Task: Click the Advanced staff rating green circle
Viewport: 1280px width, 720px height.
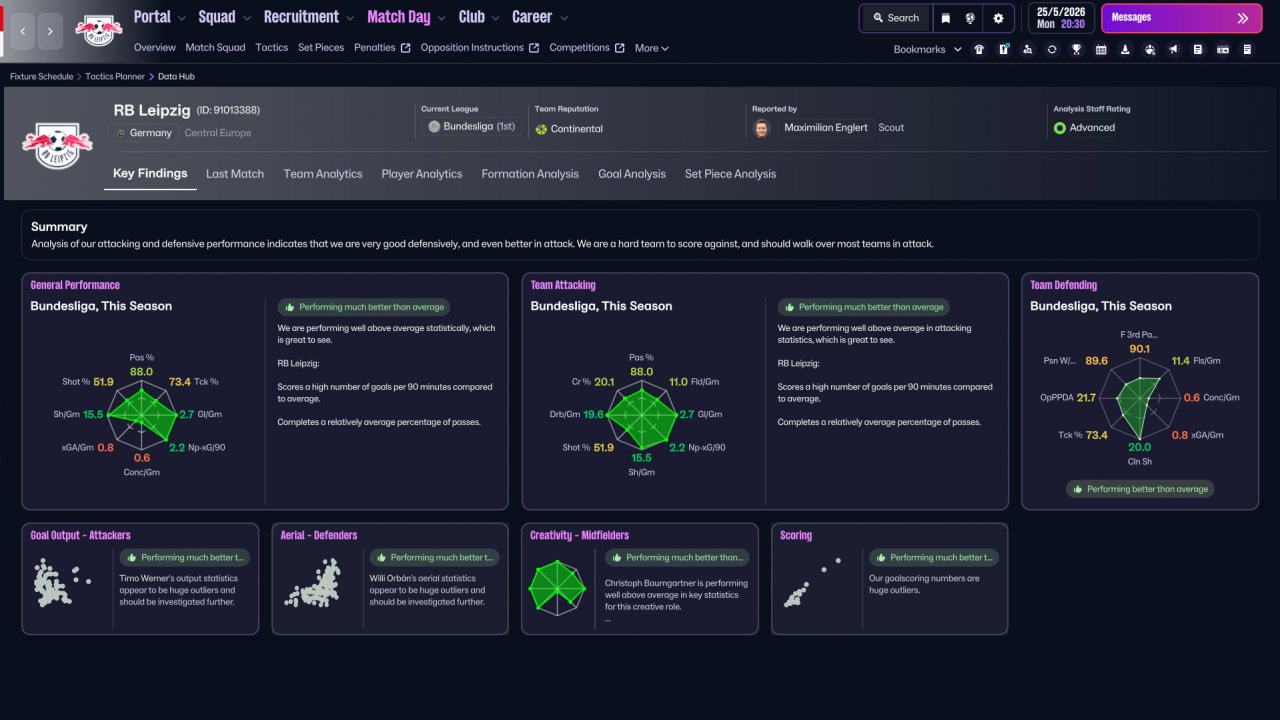Action: click(x=1060, y=128)
